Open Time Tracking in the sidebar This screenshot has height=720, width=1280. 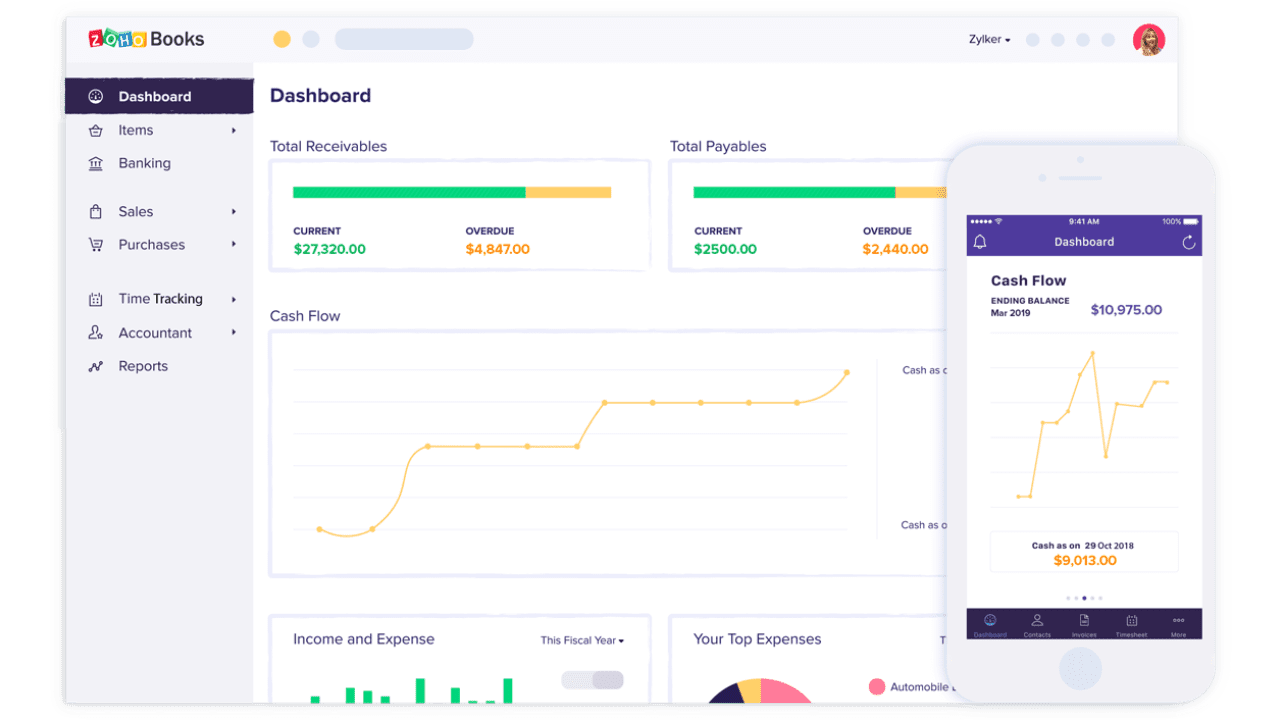click(159, 299)
